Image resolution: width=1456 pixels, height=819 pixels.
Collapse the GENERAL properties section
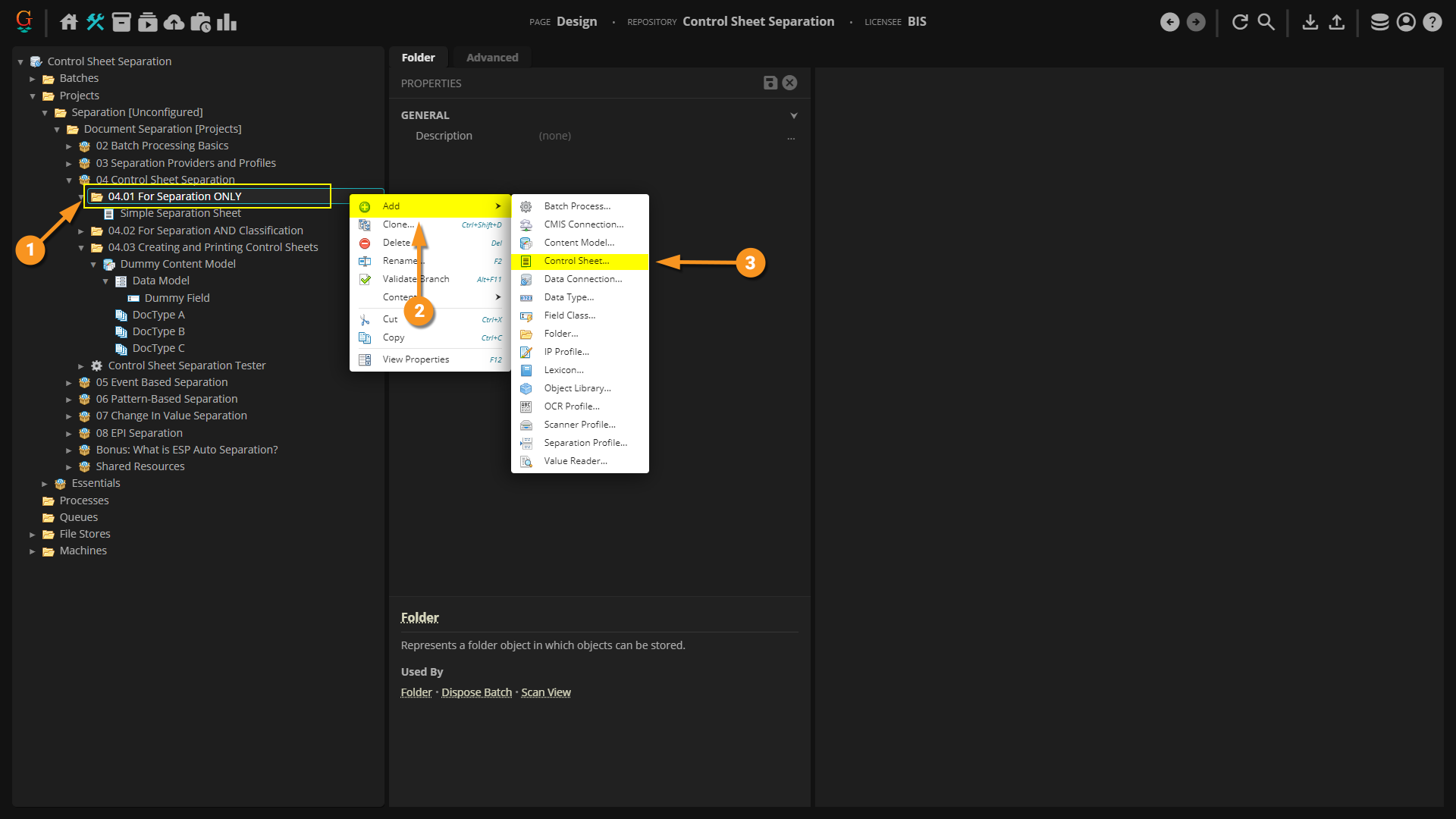click(794, 116)
